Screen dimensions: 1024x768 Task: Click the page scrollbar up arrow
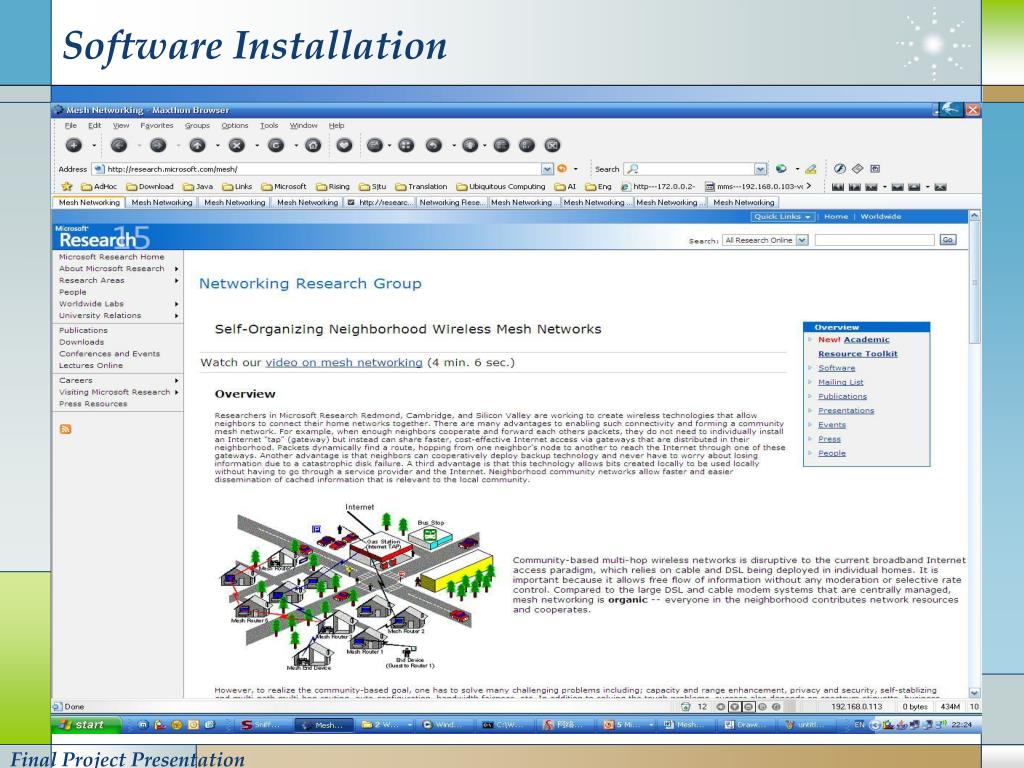pyautogui.click(x=974, y=215)
